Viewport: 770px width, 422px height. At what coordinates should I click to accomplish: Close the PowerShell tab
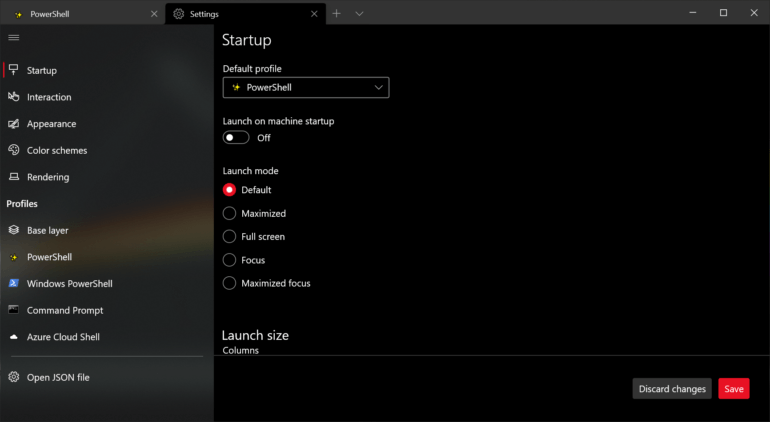pyautogui.click(x=154, y=14)
